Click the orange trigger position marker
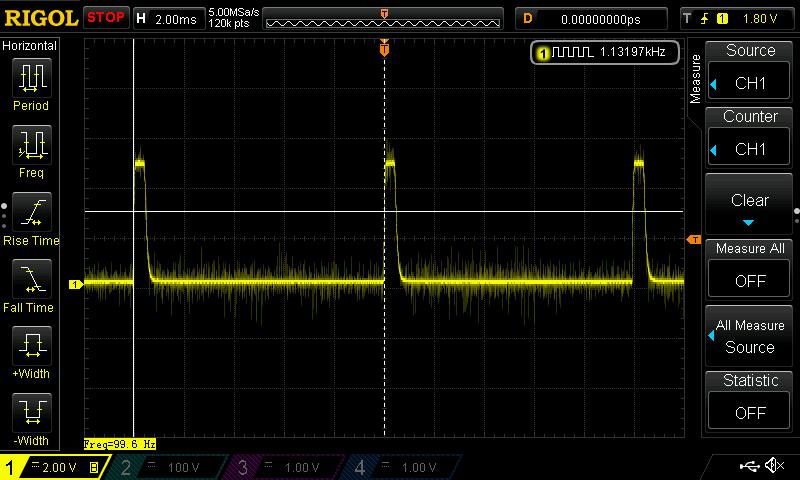Image resolution: width=800 pixels, height=480 pixels. point(385,49)
